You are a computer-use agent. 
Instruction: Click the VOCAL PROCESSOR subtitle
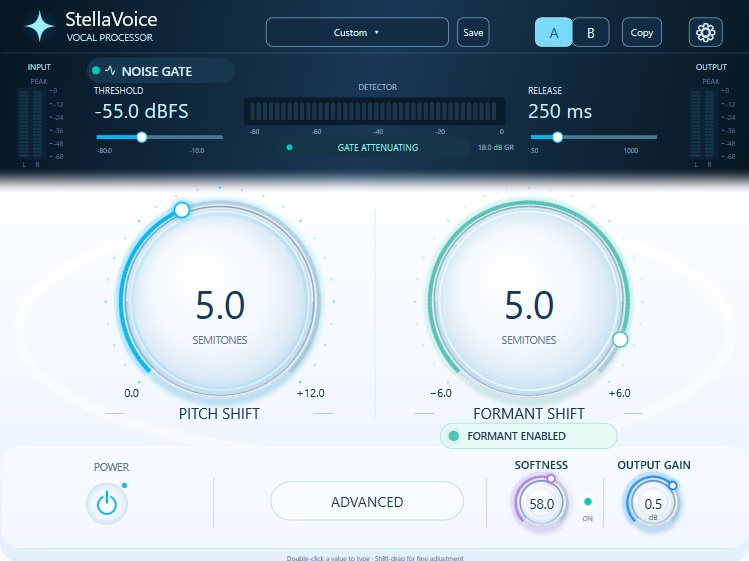point(110,38)
